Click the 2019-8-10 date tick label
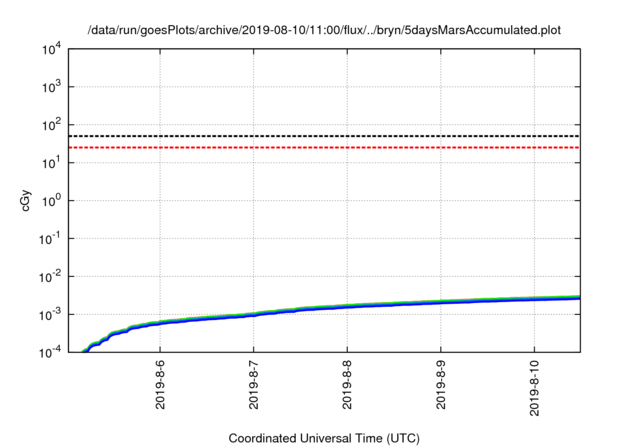The image size is (640, 448). click(534, 388)
